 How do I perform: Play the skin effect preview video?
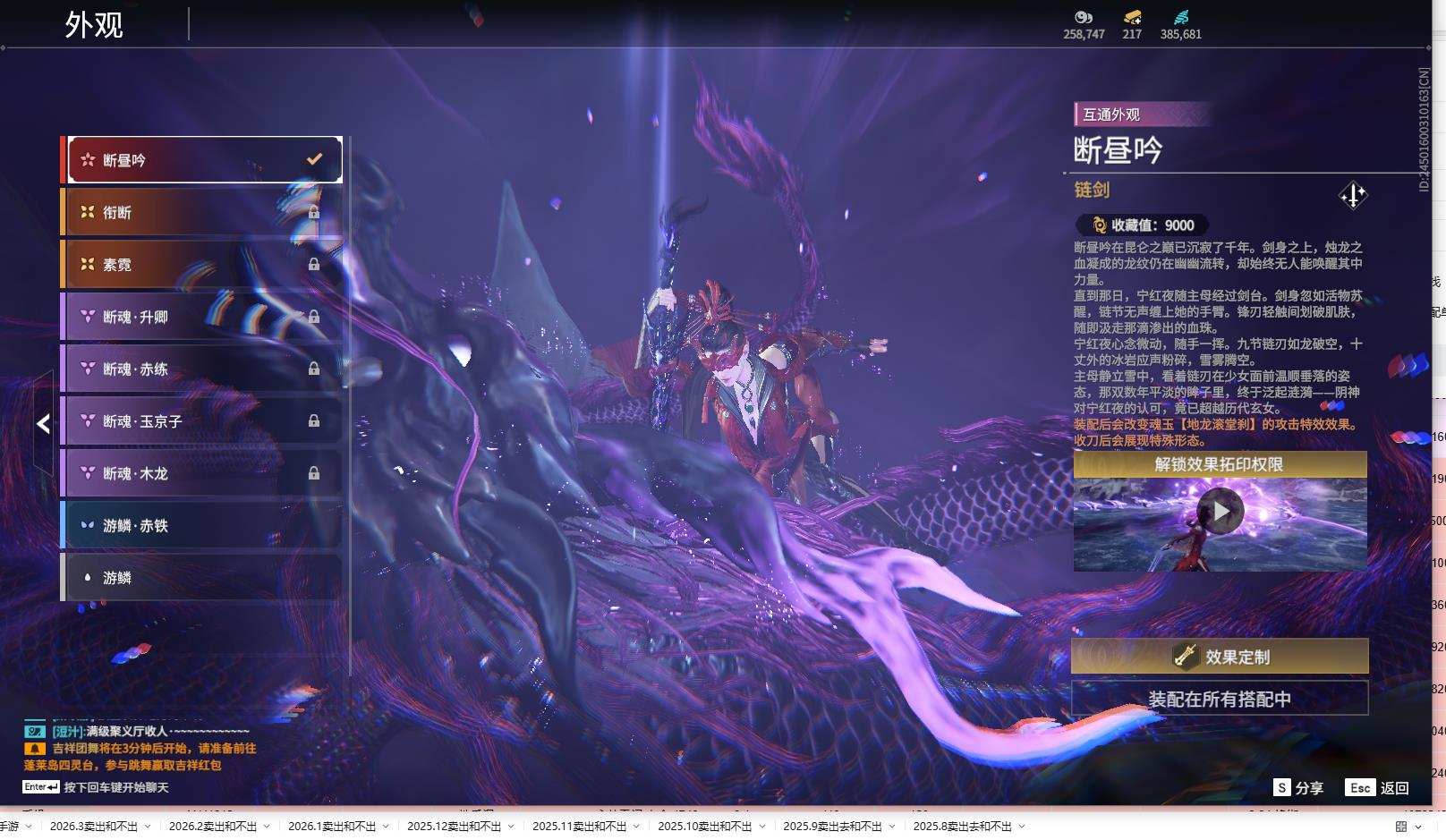point(1221,511)
